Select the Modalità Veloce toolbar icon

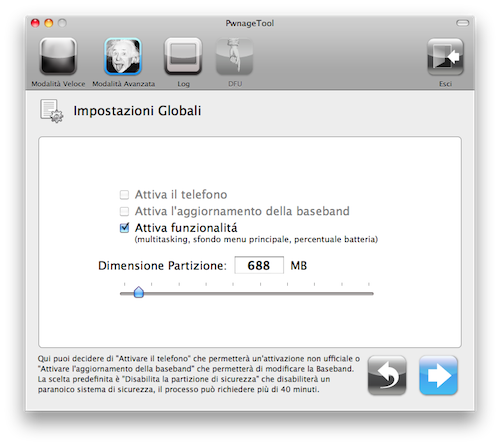point(58,56)
